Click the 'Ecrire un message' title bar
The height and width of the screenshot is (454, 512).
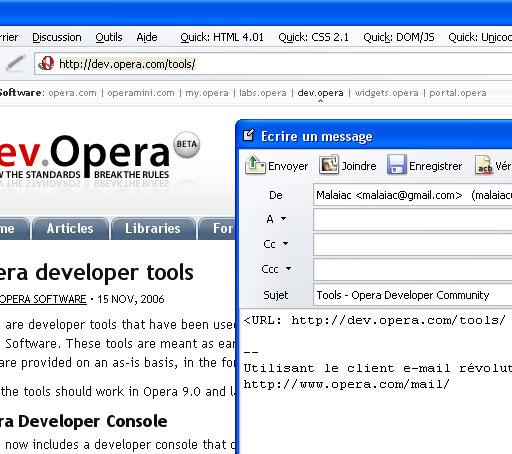375,136
